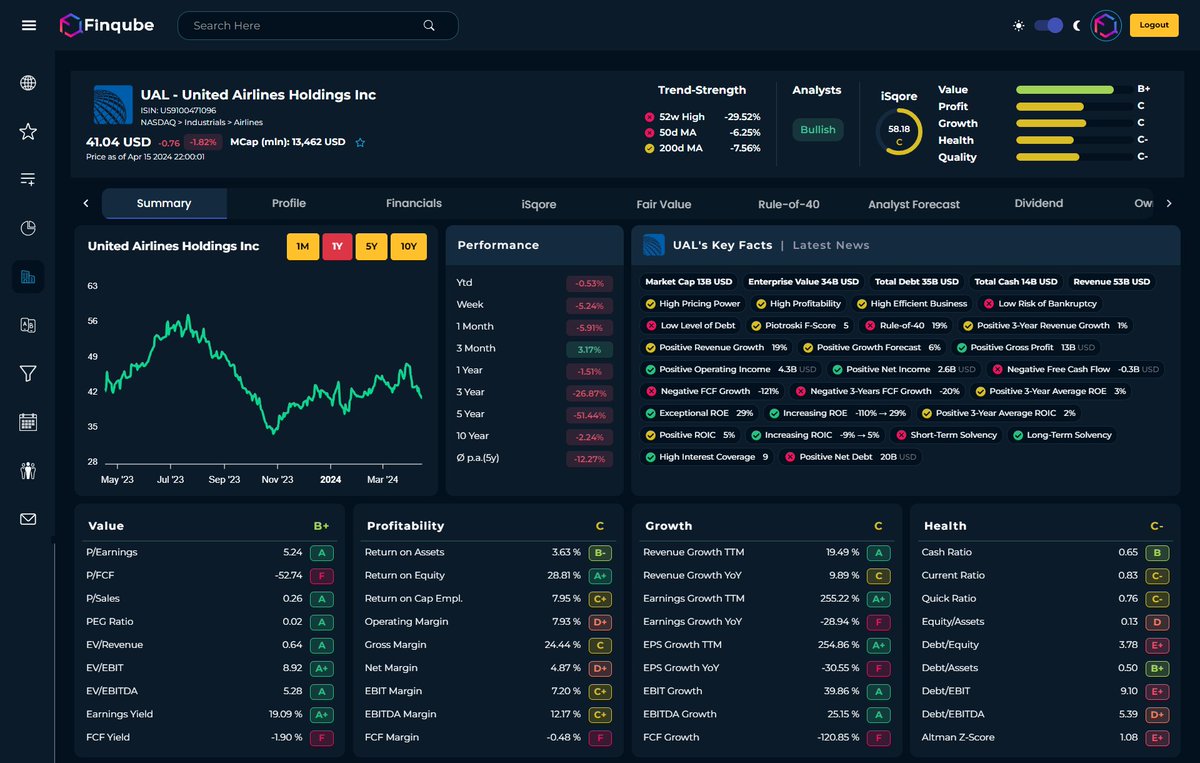Viewport: 1200px width, 763px height.
Task: Select the 10Y chart range
Action: (409, 247)
